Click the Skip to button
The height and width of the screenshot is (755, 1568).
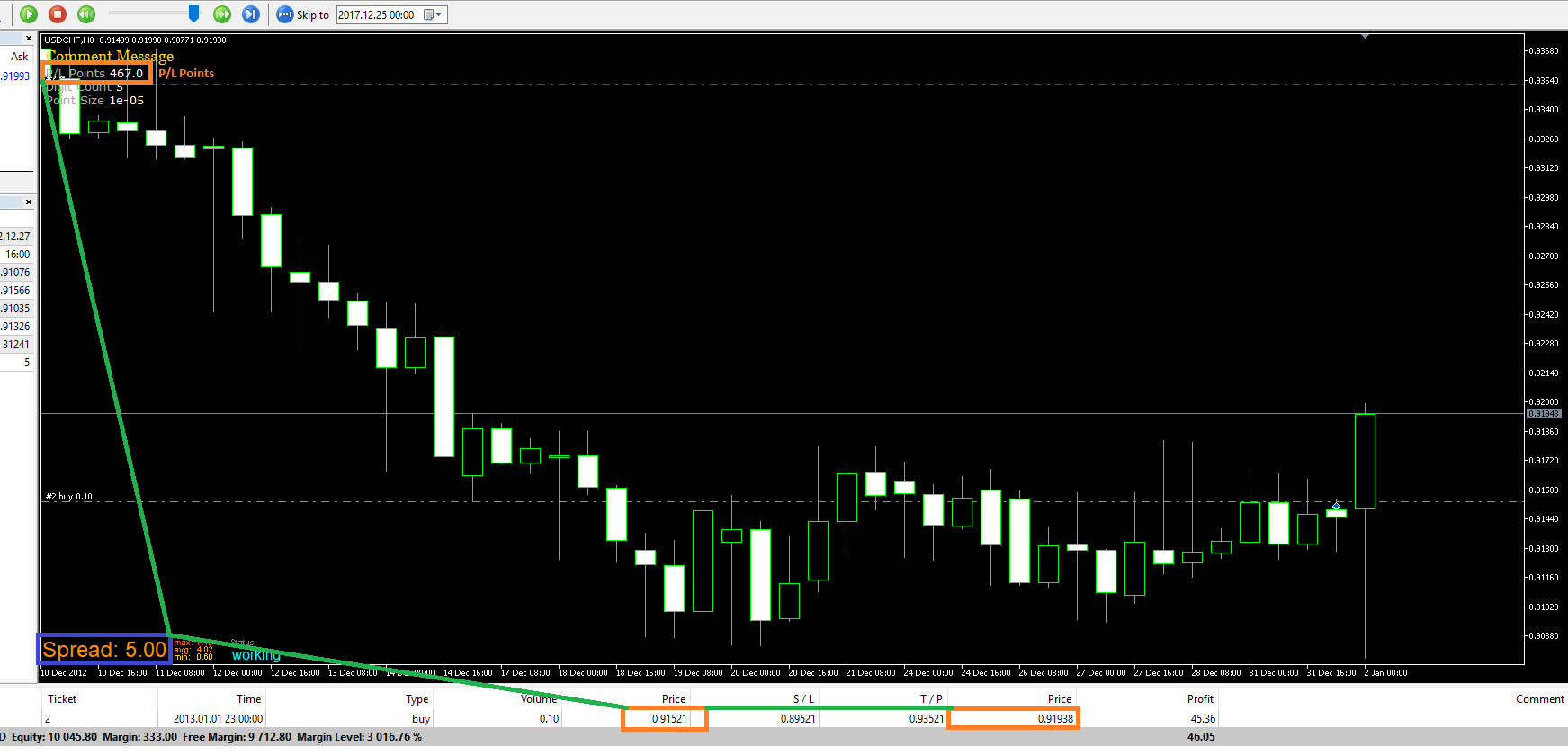click(303, 14)
